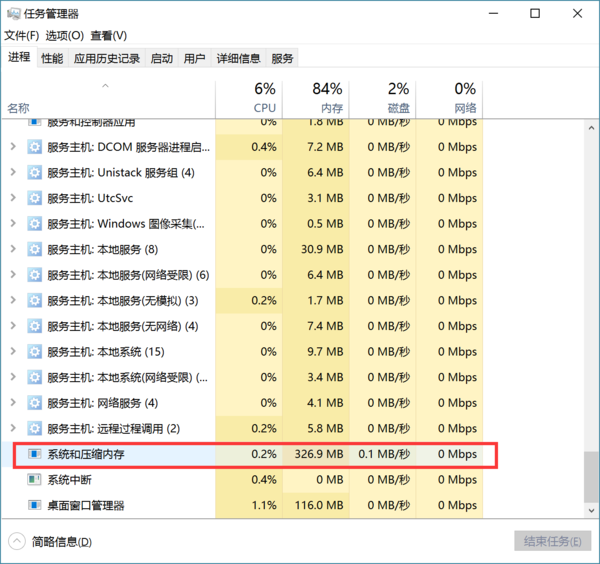Click the 结束任务(E) button
Screen dimensions: 600x564
pos(553,541)
